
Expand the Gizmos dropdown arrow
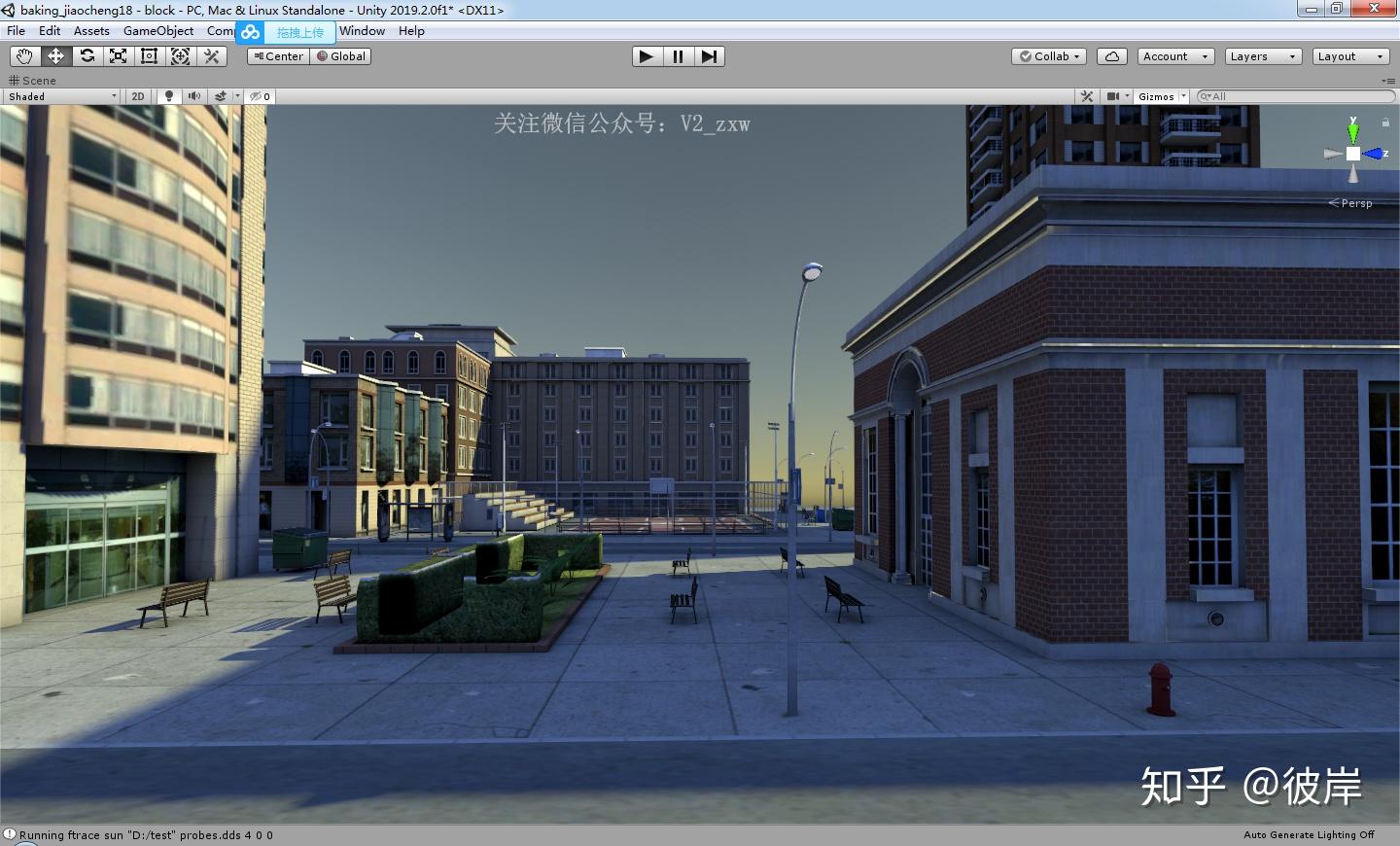pyautogui.click(x=1183, y=96)
